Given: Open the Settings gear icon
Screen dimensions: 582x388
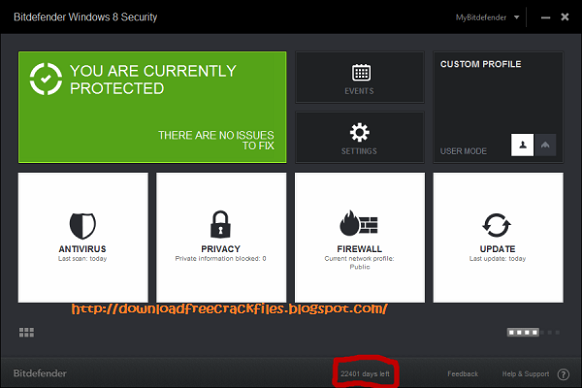Looking at the screenshot, I should pos(360,132).
